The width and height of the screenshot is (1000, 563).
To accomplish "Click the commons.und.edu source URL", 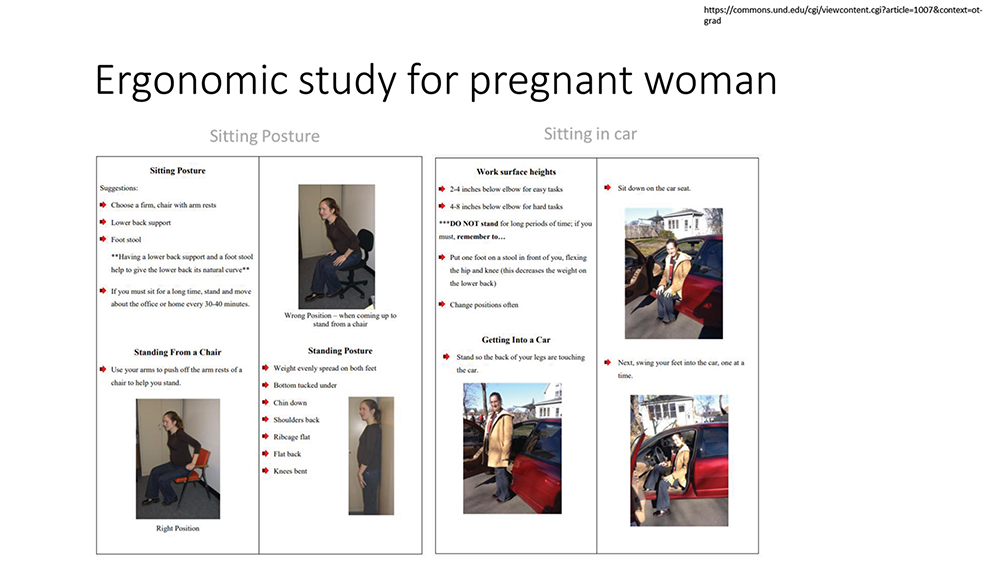I will coord(843,15).
